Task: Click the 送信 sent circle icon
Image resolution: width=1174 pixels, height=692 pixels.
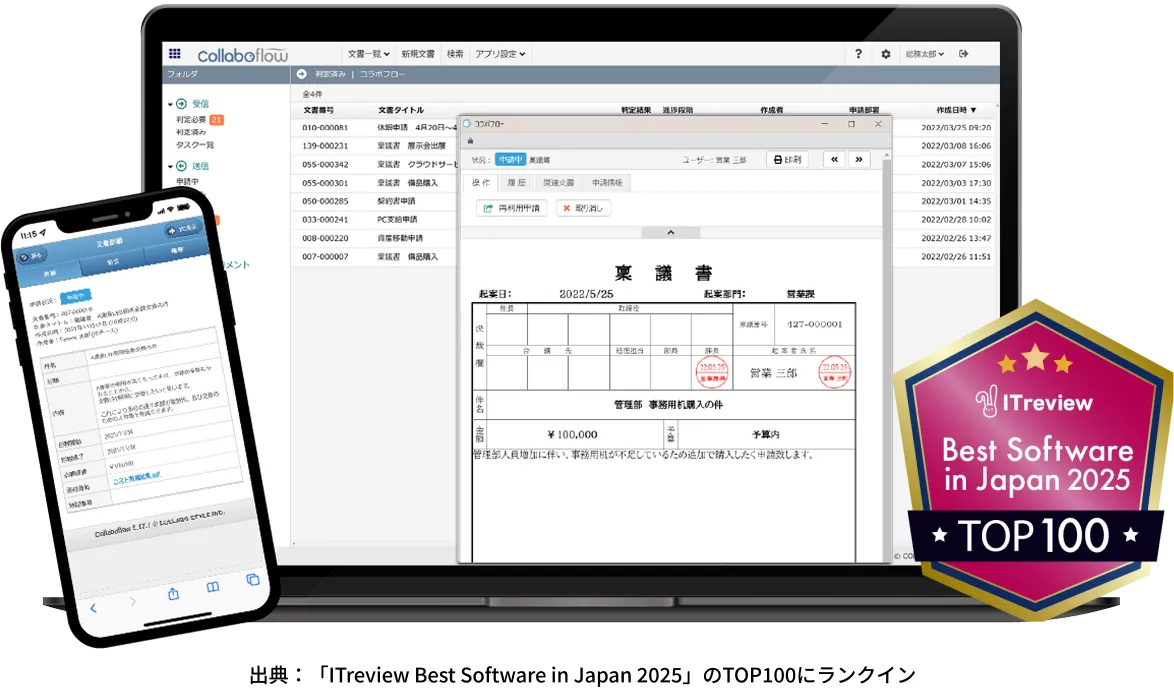Action: (x=181, y=166)
